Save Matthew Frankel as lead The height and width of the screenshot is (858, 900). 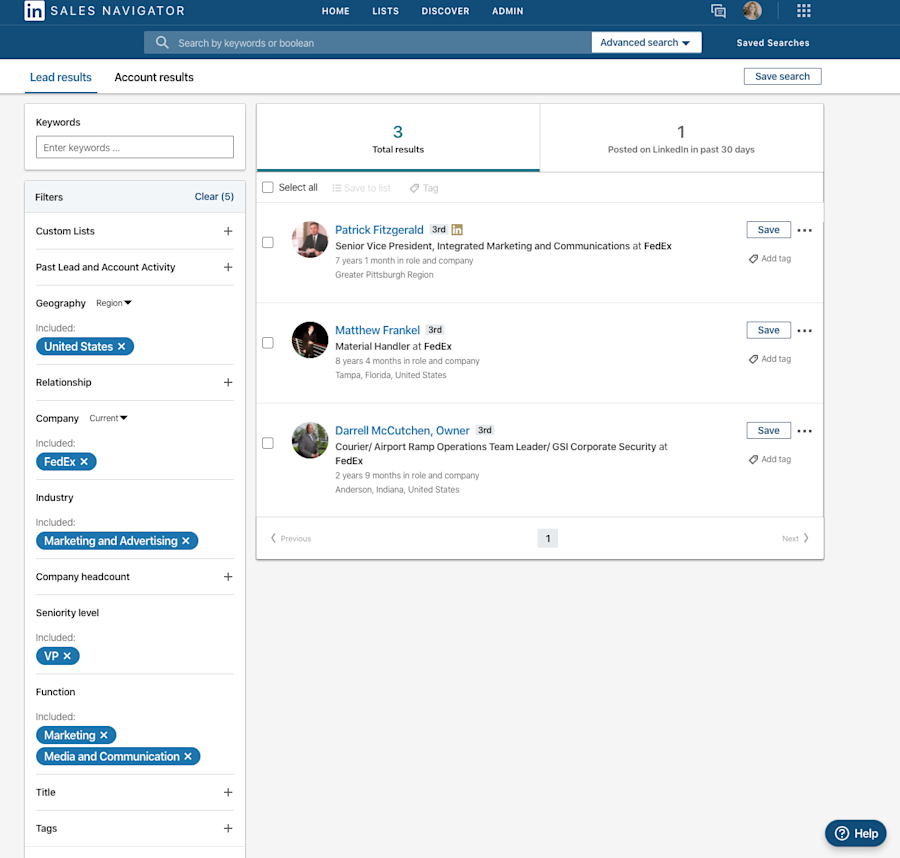point(769,330)
